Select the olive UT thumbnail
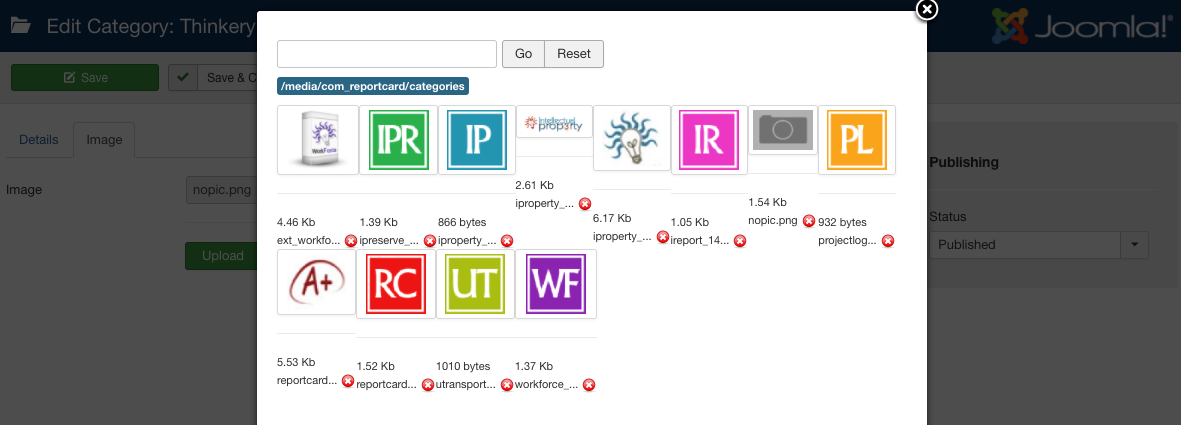Viewport: 1181px width, 425px height. [476, 284]
